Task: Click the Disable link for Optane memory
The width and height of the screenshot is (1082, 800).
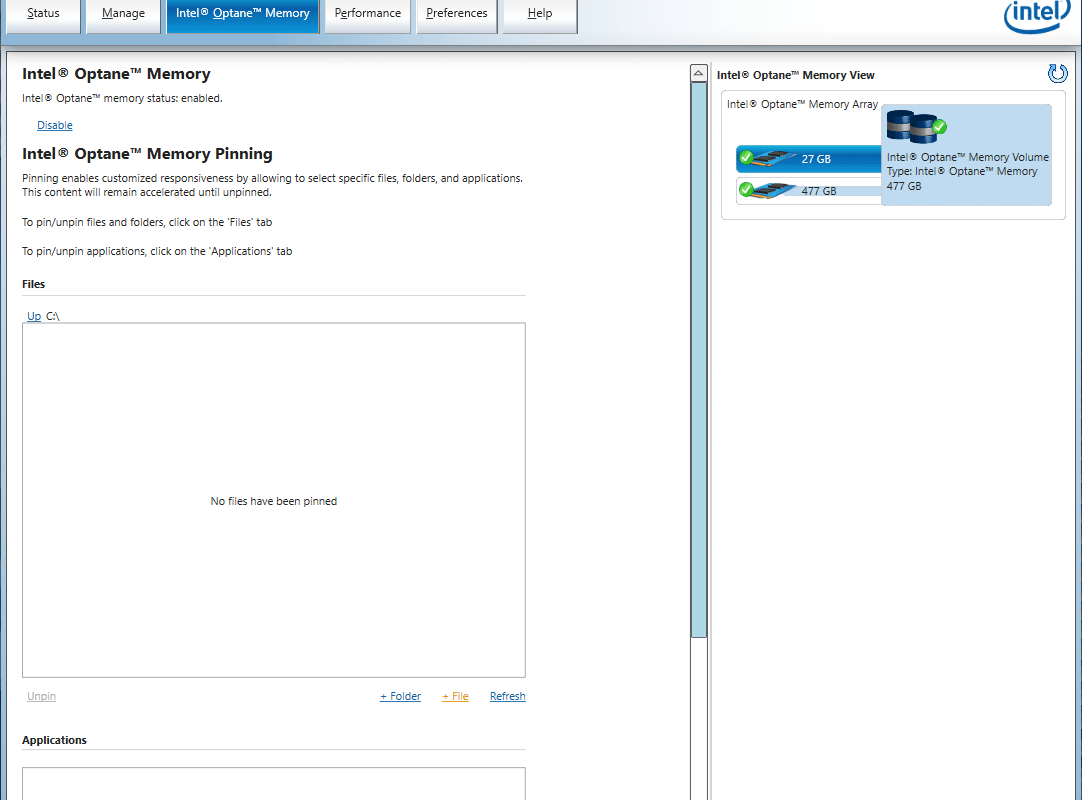Action: pos(55,125)
